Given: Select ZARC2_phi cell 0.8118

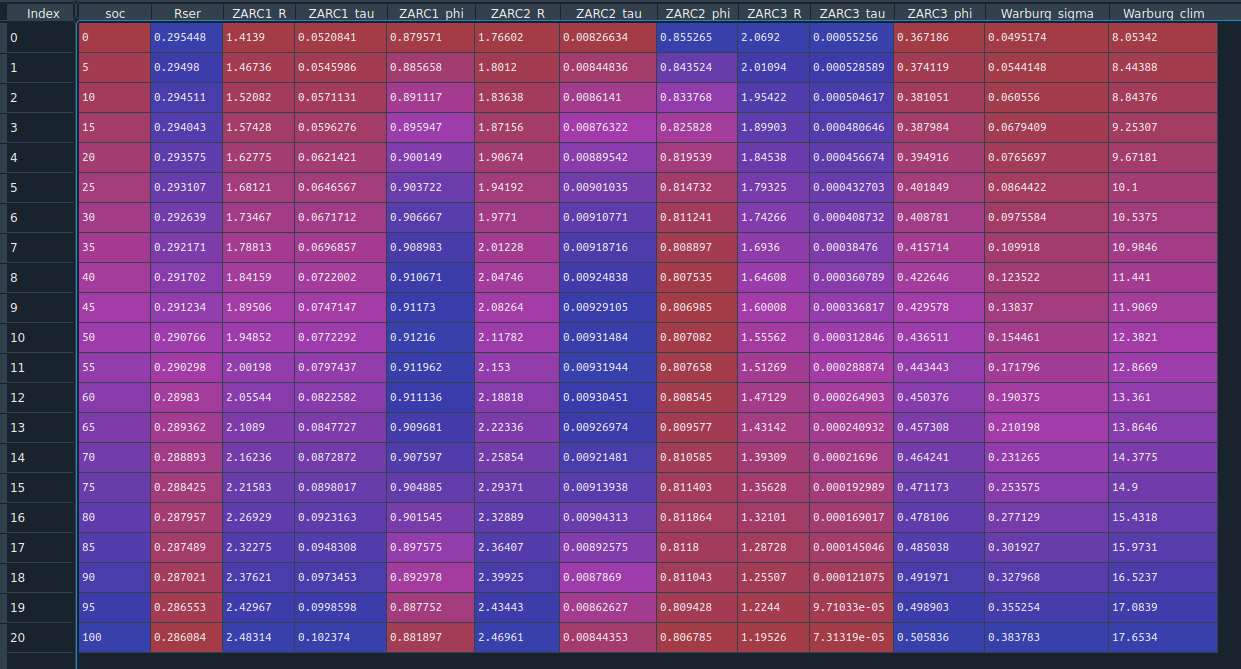Looking at the screenshot, I should [697, 548].
